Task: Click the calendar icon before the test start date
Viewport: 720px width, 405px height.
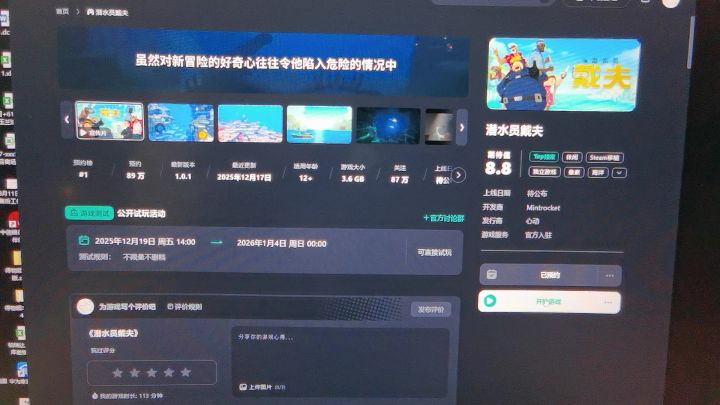Action: point(84,240)
